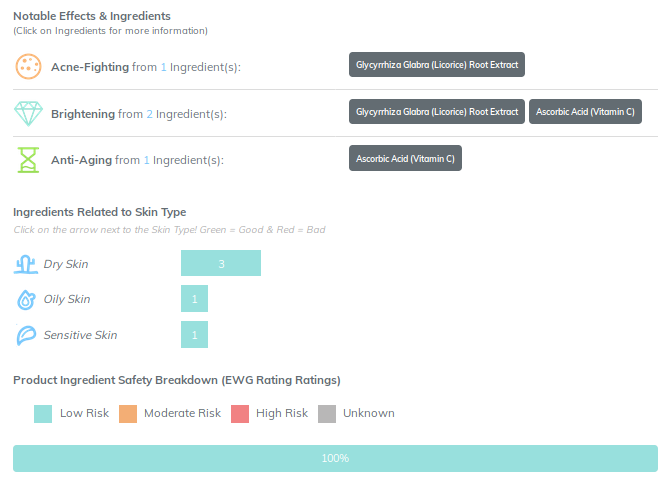This screenshot has width=672, height=487.
Task: Open Ascorbic Acid tag in Brightening row
Action: (x=585, y=112)
